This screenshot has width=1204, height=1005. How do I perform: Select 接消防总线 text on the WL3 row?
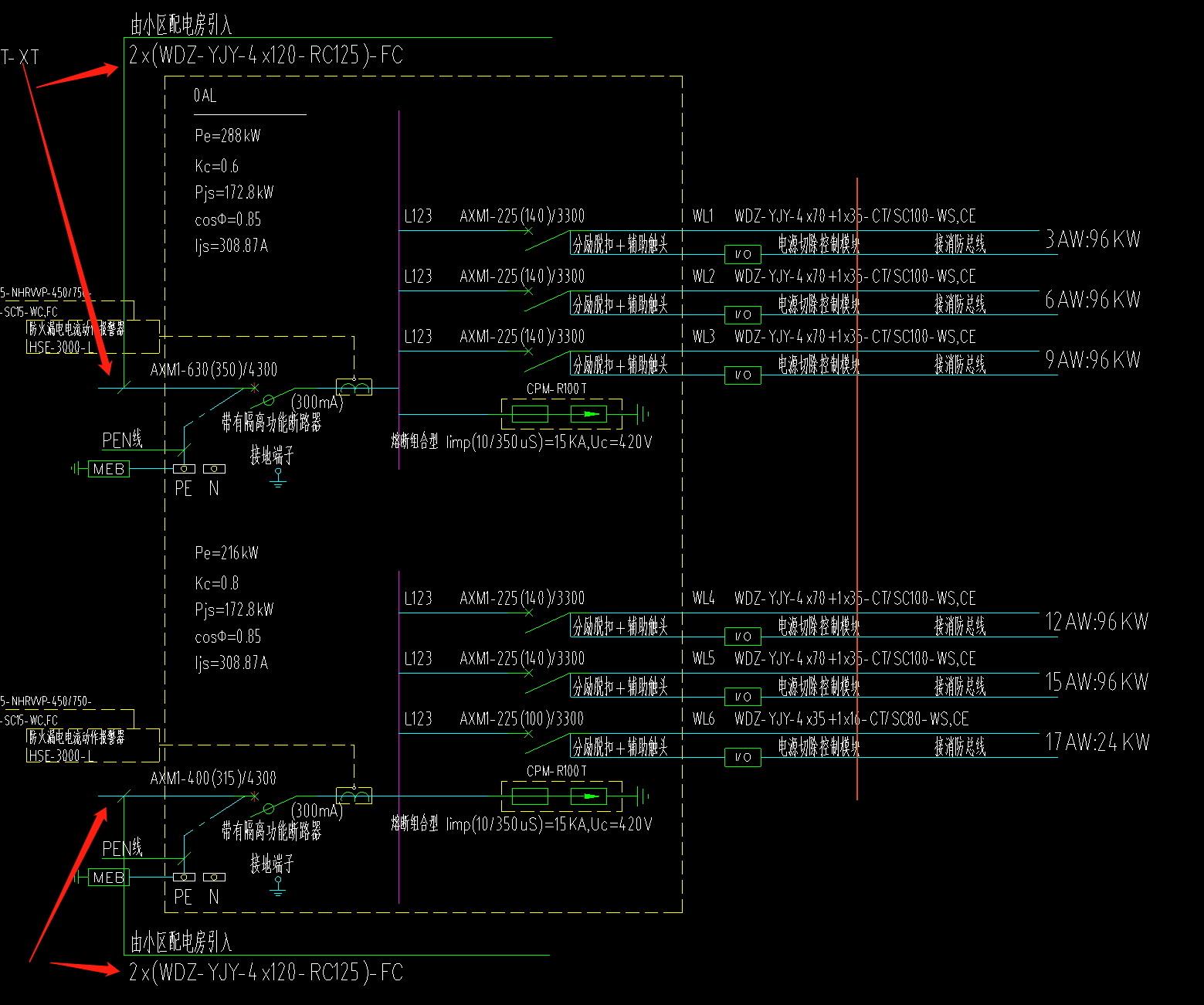click(x=960, y=365)
